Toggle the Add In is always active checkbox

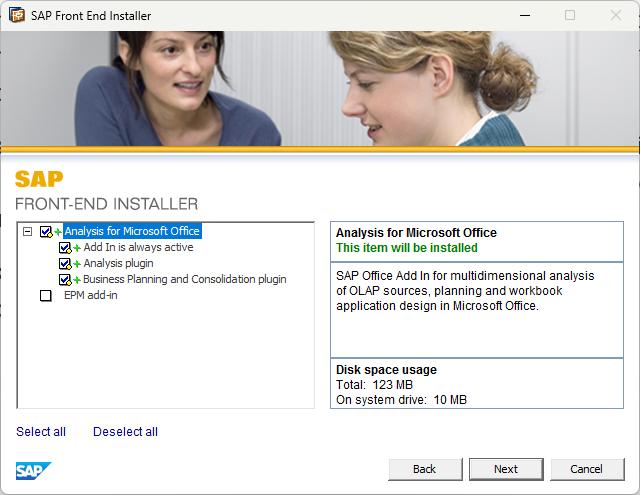pyautogui.click(x=64, y=247)
